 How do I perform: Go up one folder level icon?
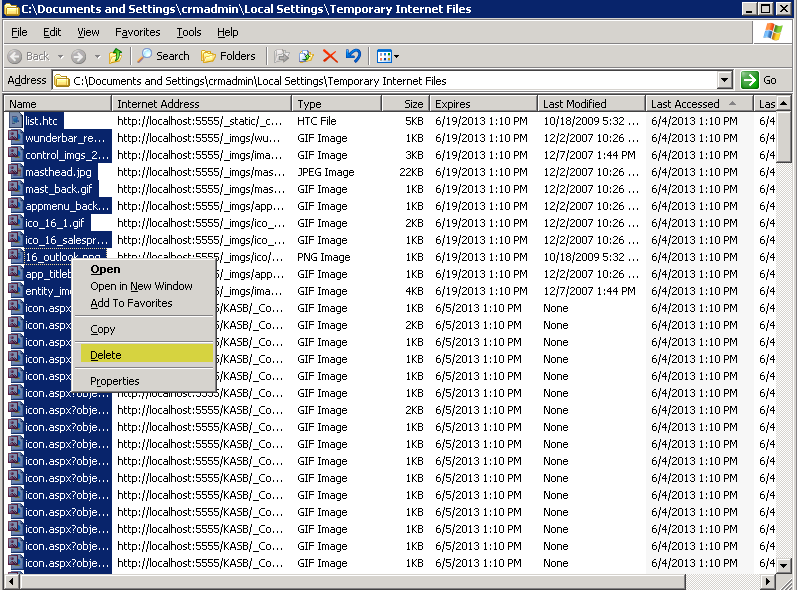coord(116,56)
